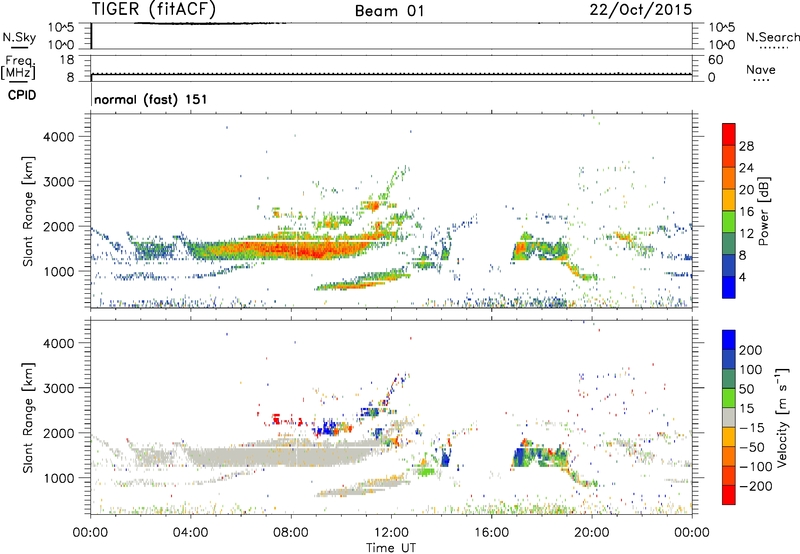The width and height of the screenshot is (800, 554).
Task: Pick the gray −15 to 15 Velocity segment
Action: click(729, 417)
